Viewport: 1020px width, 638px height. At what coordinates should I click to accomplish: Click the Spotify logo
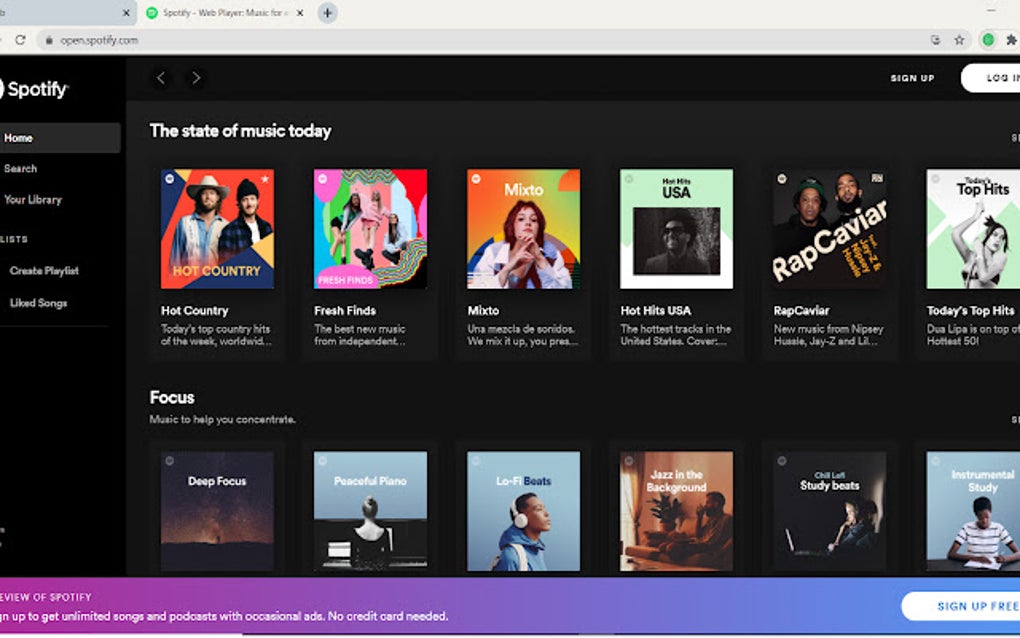click(x=33, y=89)
